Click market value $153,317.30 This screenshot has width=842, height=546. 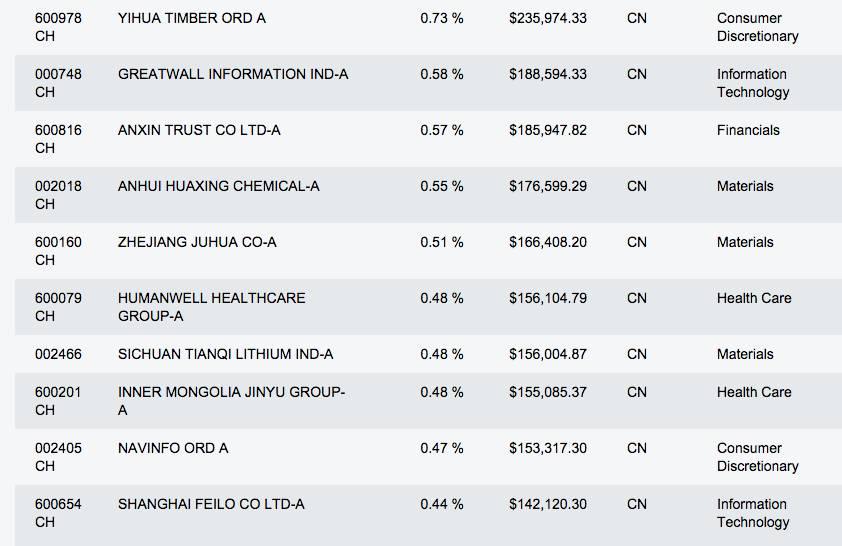(547, 448)
